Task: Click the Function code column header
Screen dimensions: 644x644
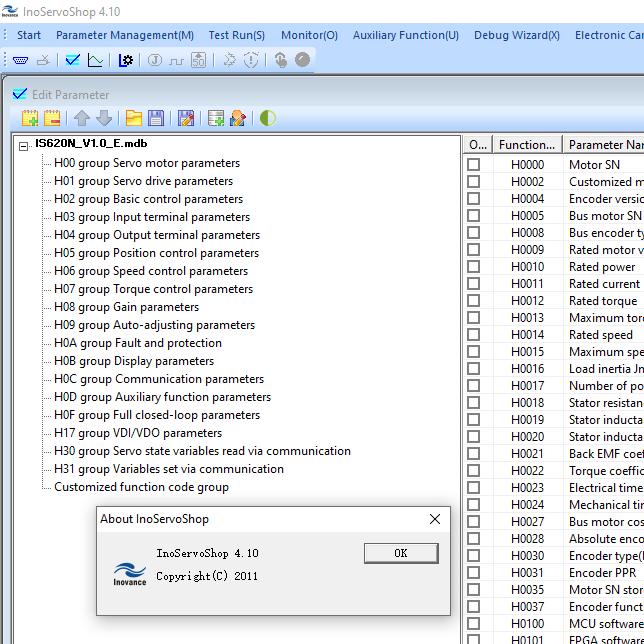Action: point(526,145)
